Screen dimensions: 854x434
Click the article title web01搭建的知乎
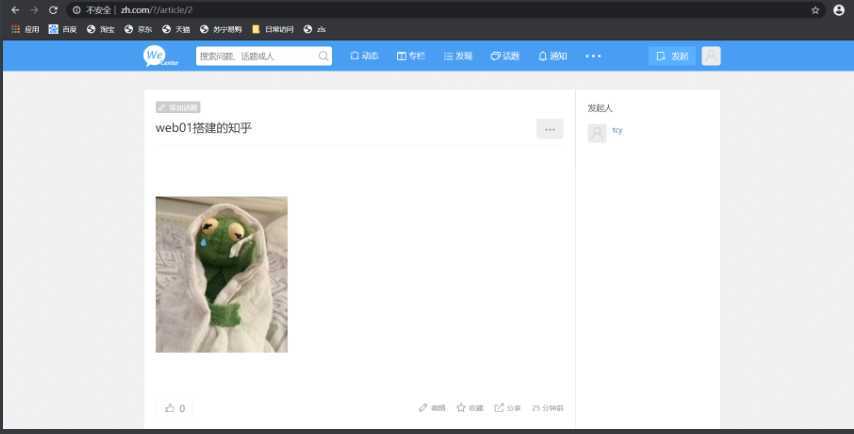pyautogui.click(x=203, y=128)
